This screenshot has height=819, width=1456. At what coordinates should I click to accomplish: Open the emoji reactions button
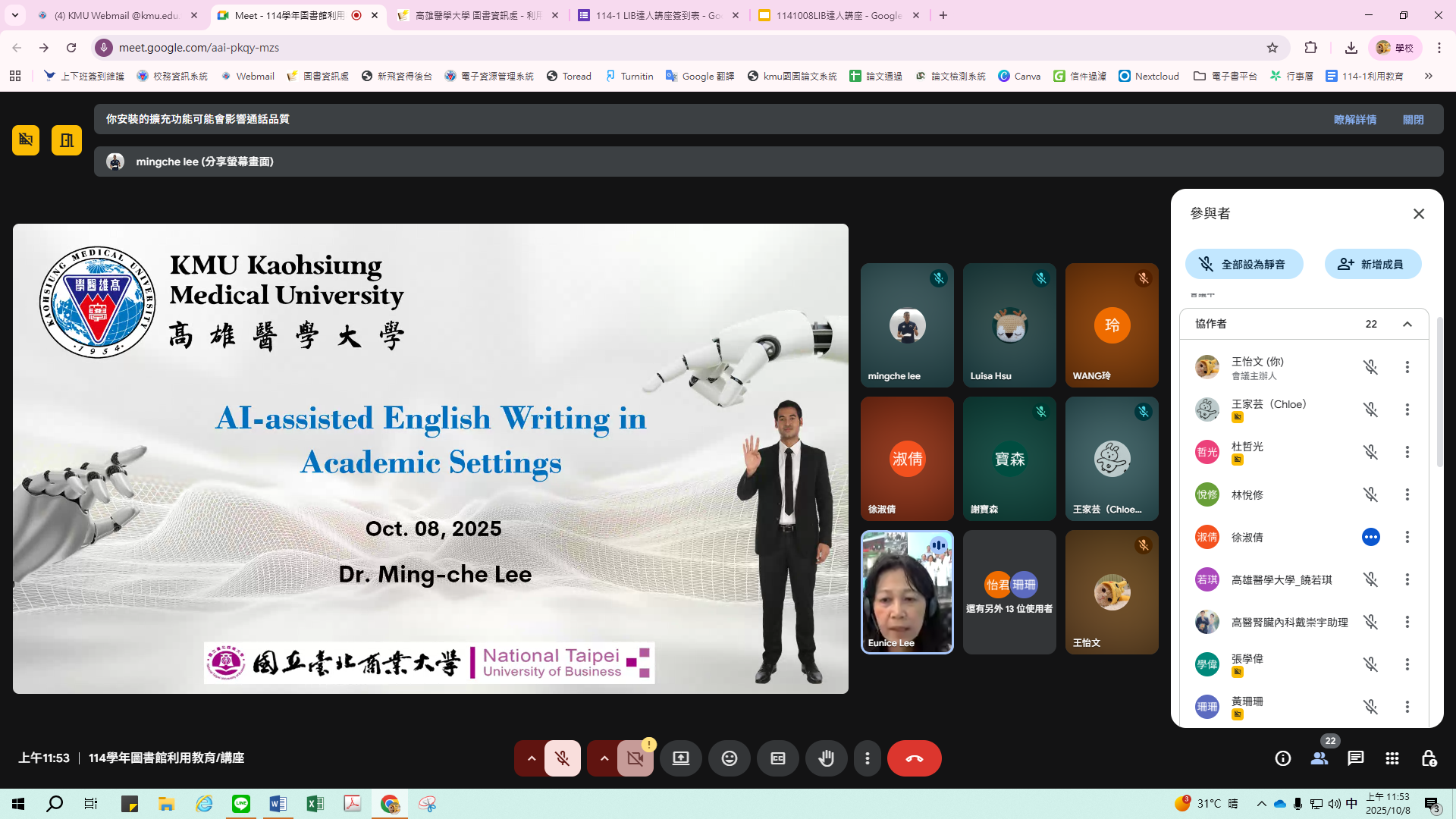729,758
